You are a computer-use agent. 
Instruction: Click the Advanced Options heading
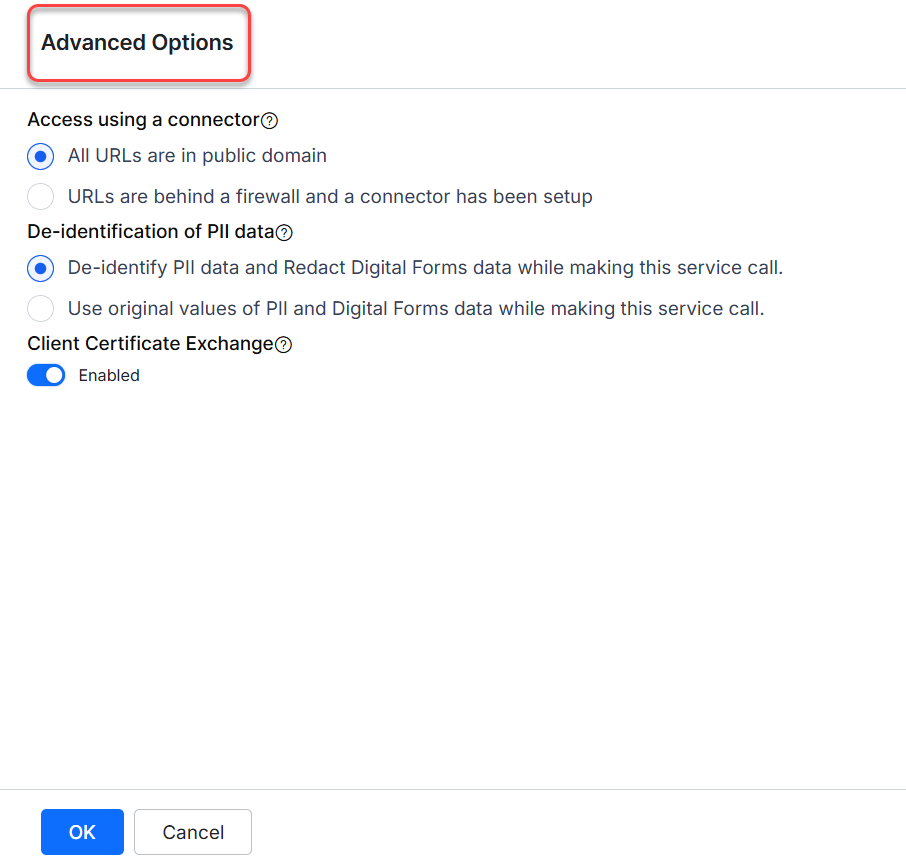[137, 43]
